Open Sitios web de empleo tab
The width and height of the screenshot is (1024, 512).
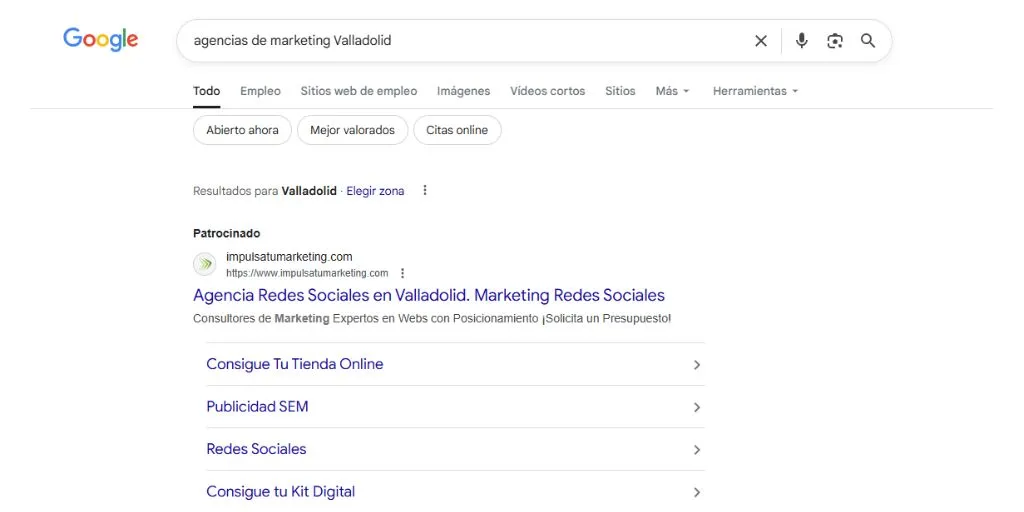(x=359, y=91)
